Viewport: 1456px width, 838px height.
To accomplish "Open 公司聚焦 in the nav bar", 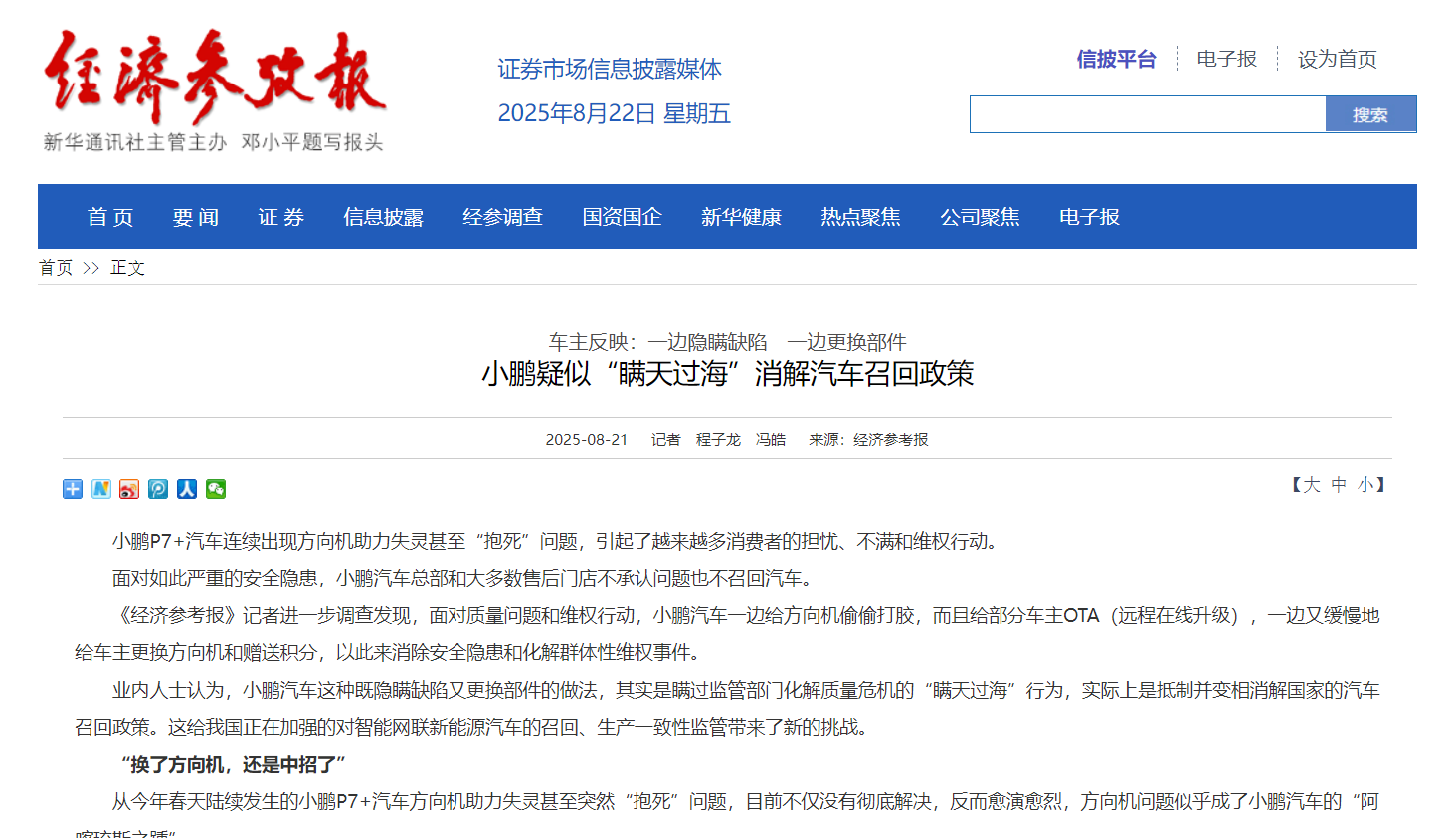I will (980, 217).
